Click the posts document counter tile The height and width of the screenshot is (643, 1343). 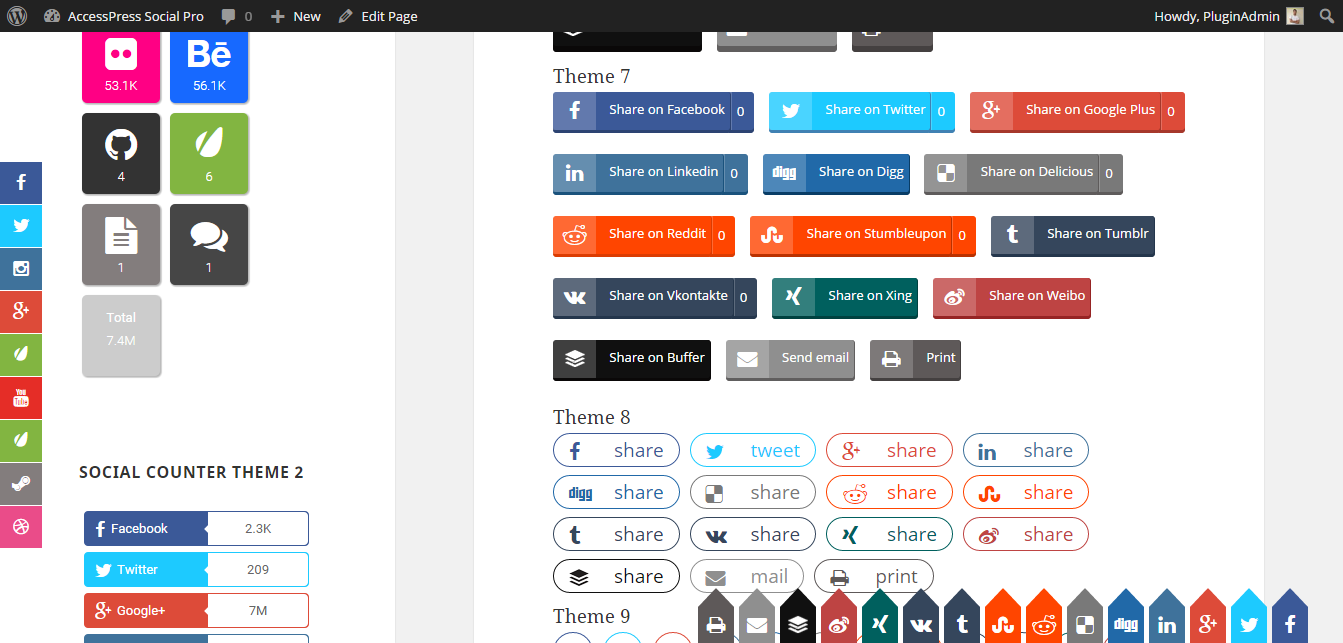121,244
